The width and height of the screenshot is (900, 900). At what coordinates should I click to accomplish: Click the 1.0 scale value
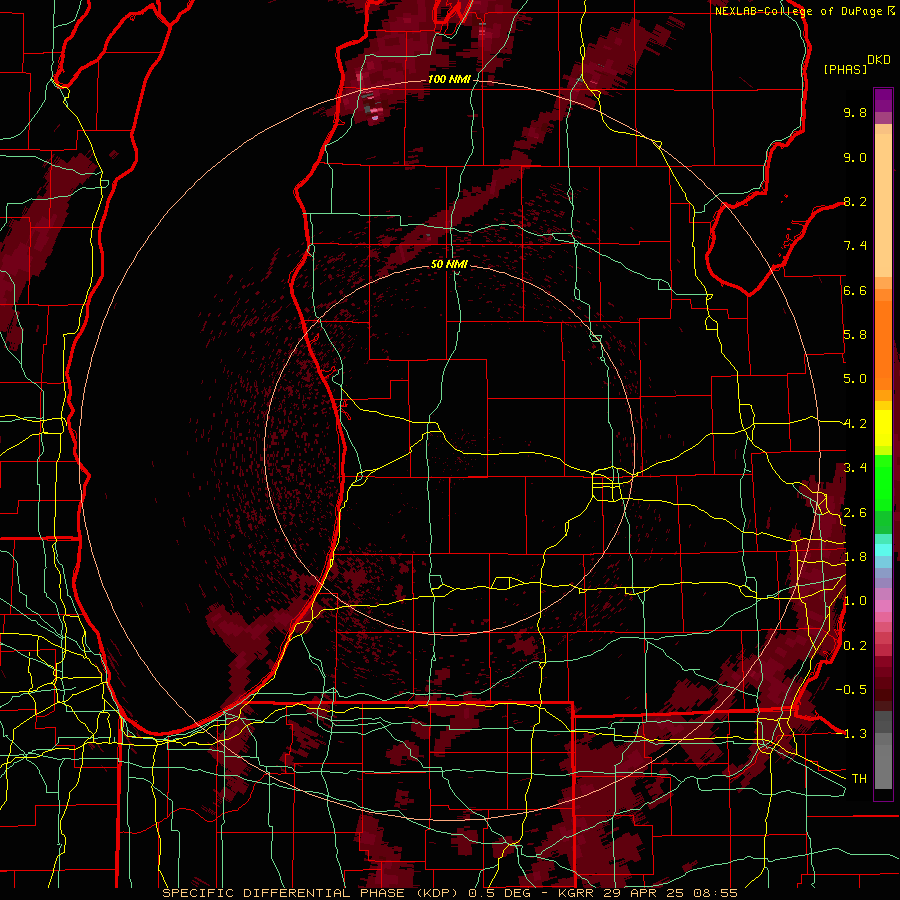[x=855, y=601]
